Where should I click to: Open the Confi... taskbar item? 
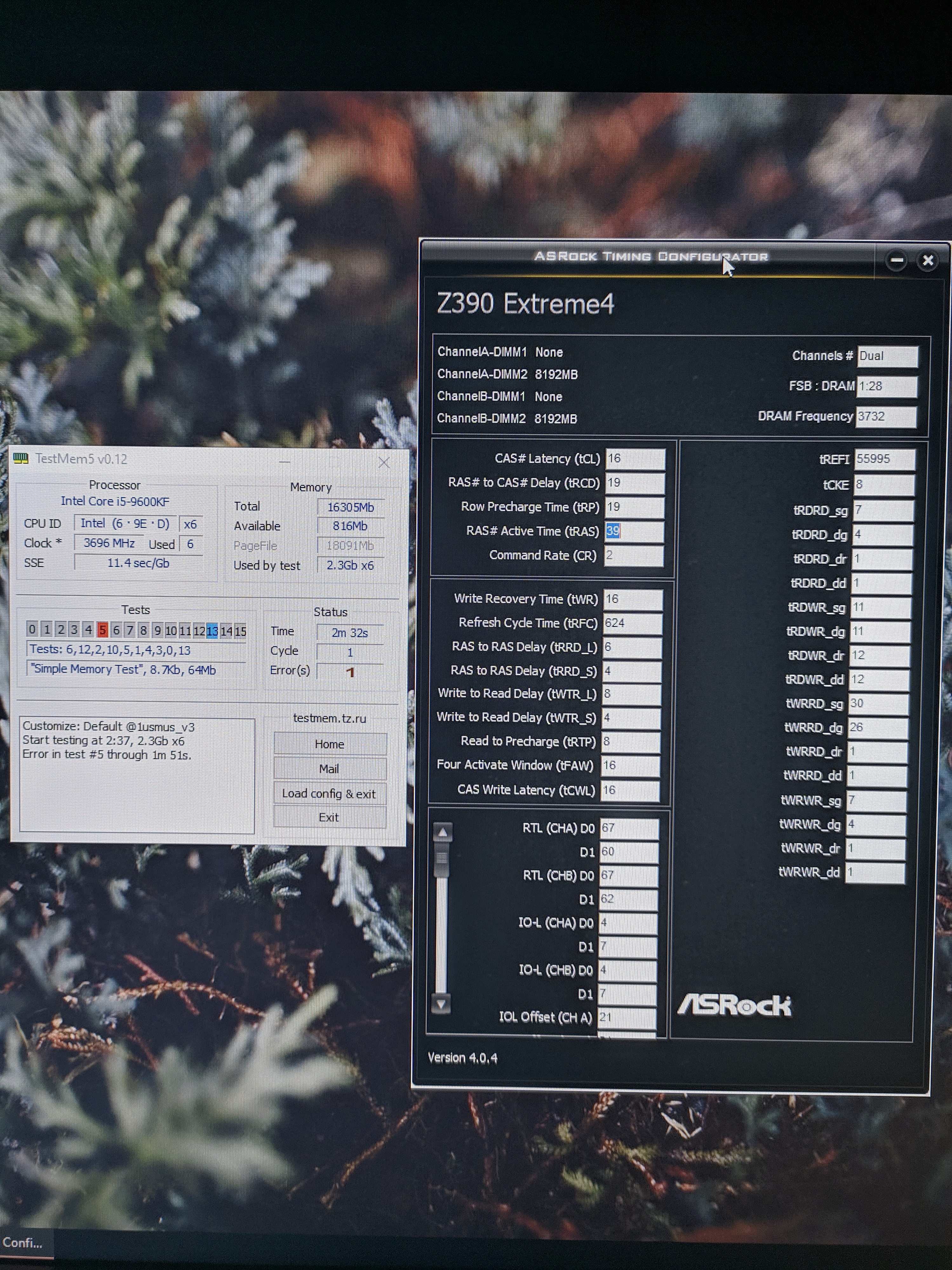click(x=23, y=1243)
